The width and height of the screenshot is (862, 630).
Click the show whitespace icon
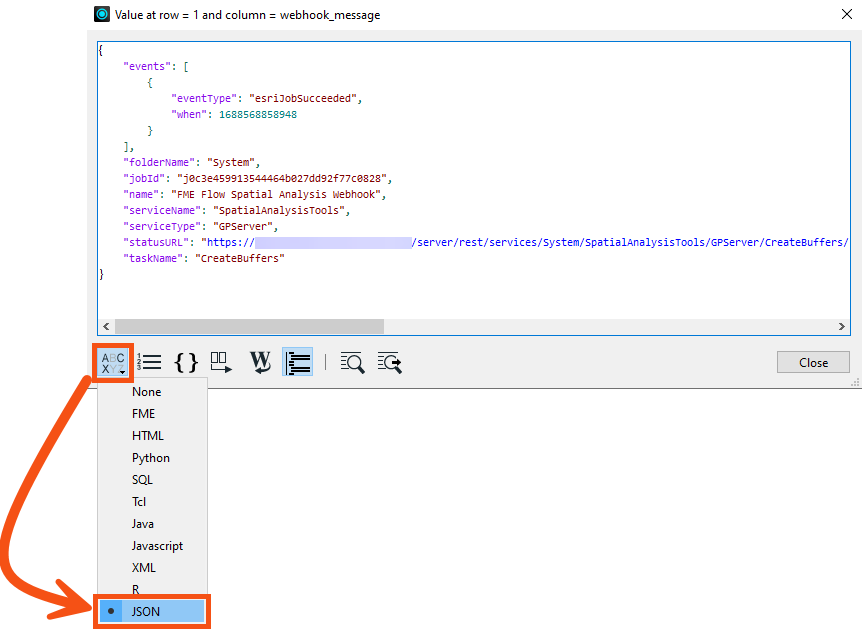coord(222,362)
